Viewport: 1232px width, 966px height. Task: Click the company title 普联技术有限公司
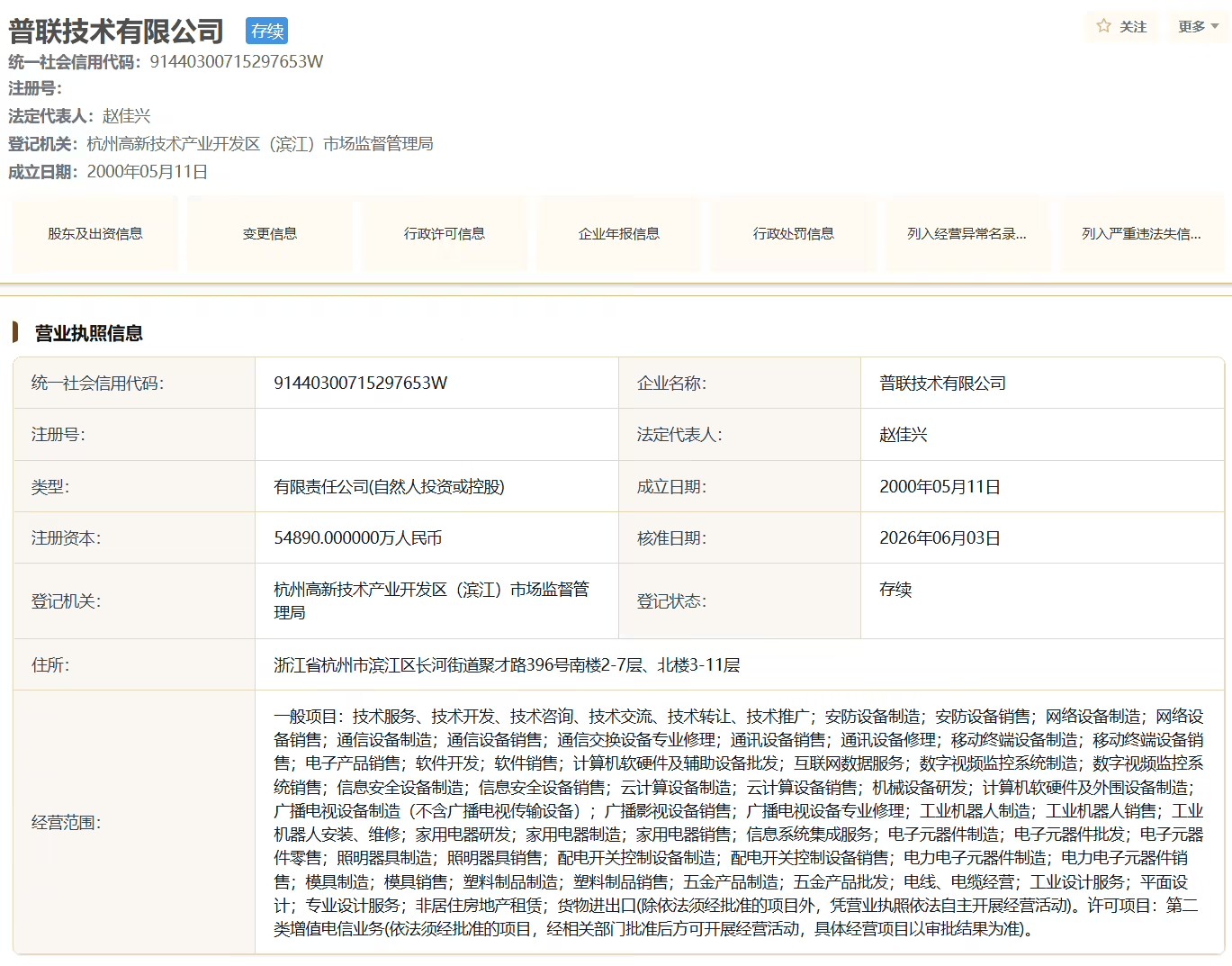(116, 32)
